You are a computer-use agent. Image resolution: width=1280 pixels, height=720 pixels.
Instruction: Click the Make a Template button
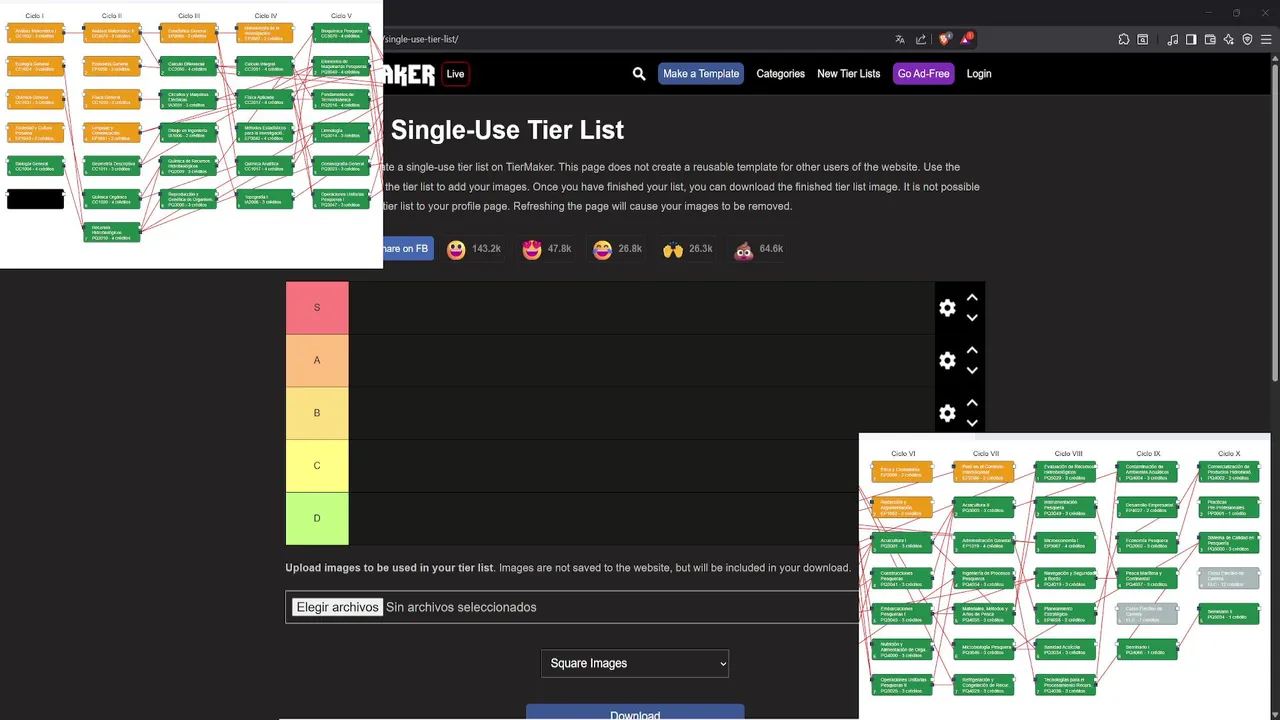click(701, 74)
